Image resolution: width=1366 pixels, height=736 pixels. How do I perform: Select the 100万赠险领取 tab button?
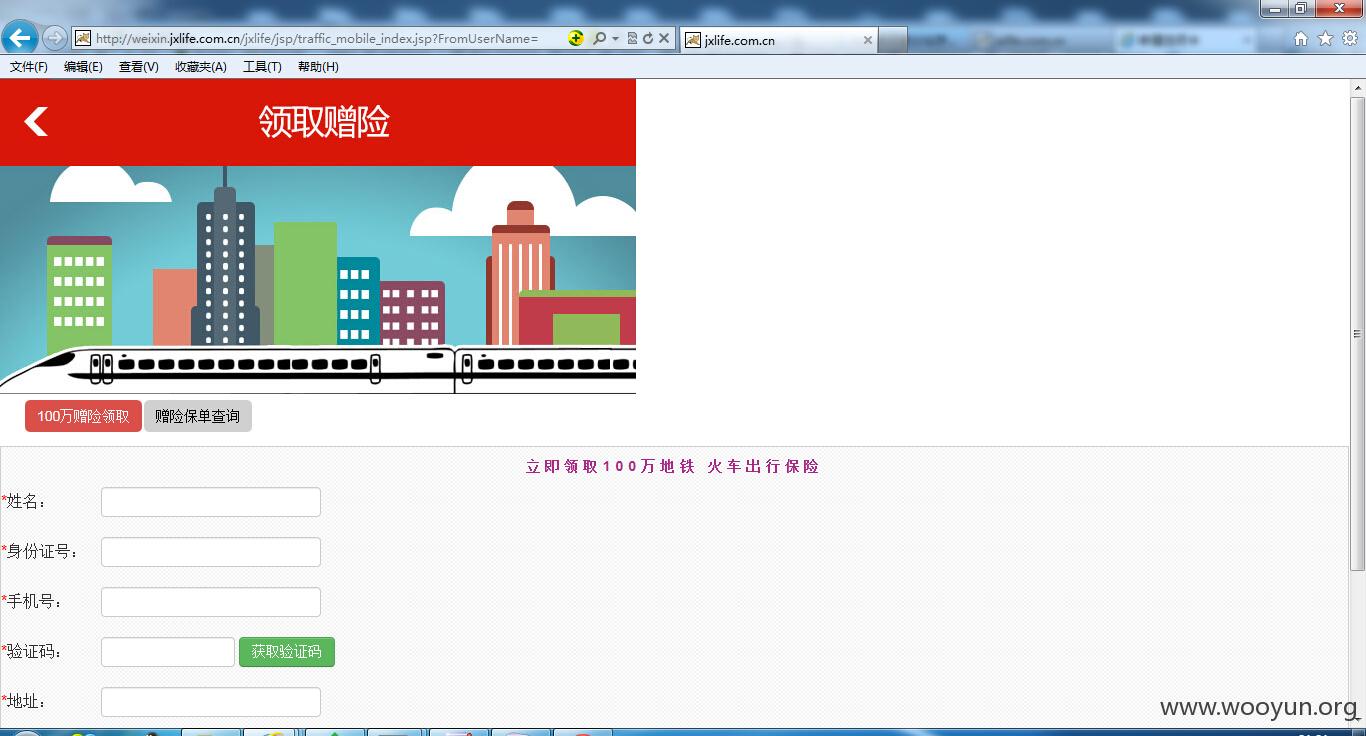click(83, 416)
